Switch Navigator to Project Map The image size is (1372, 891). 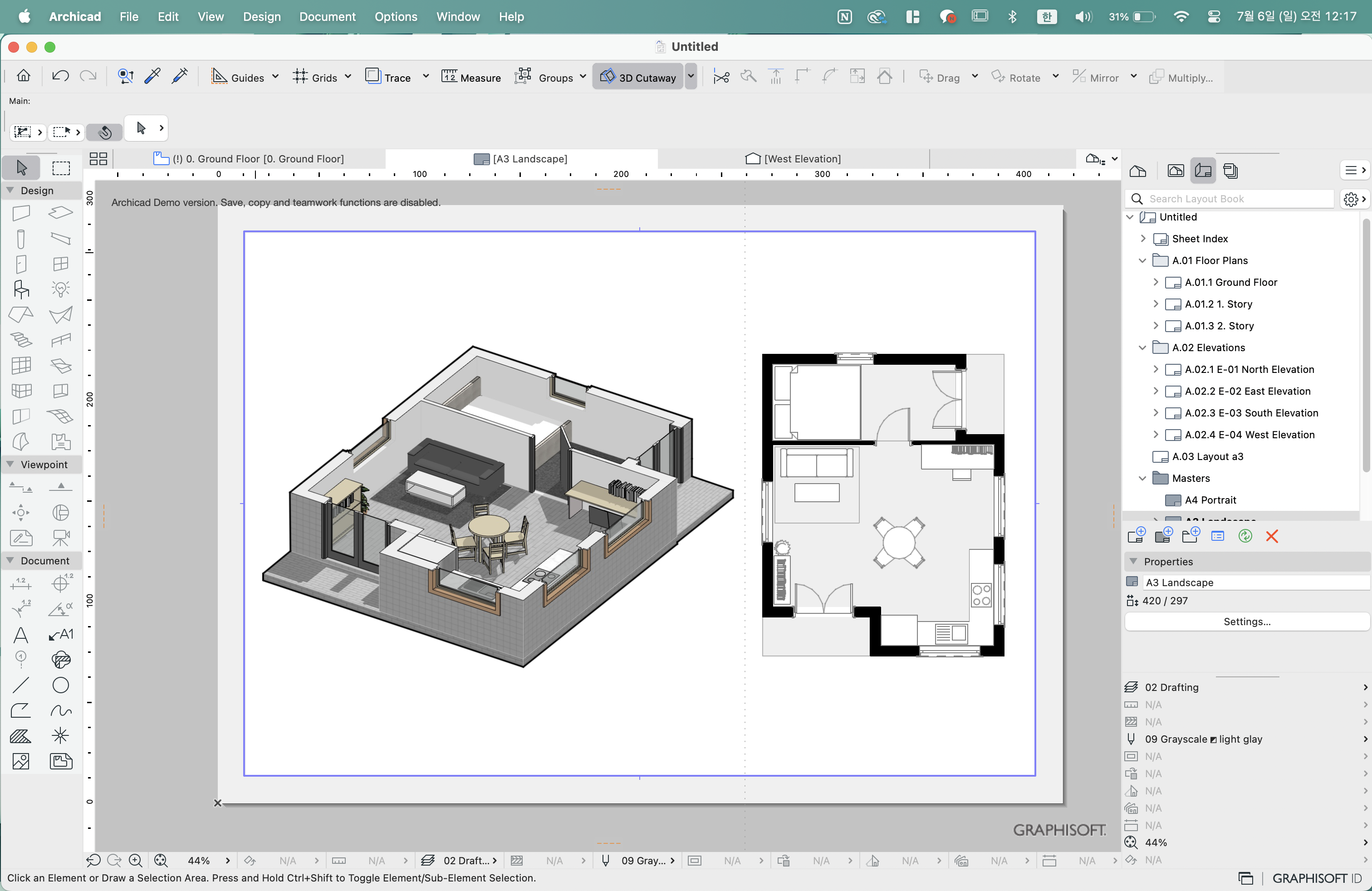[1137, 171]
